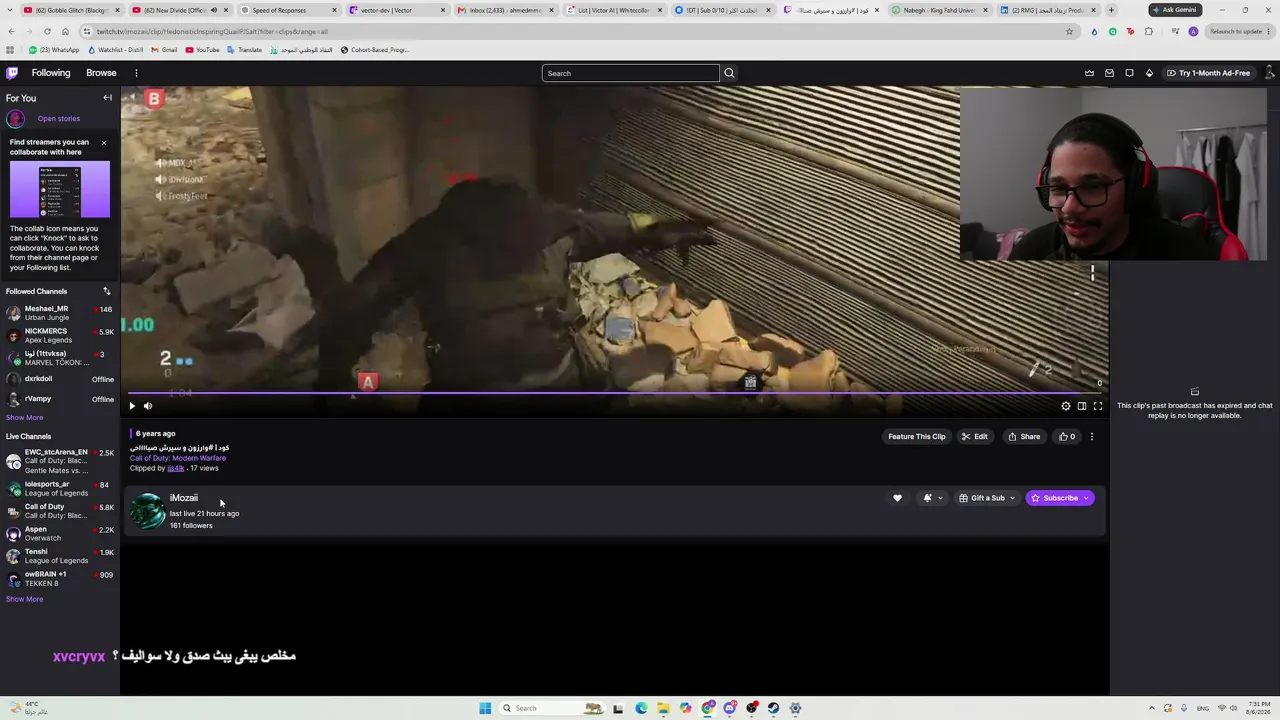Open a new browser tab
The height and width of the screenshot is (720, 1280).
click(1111, 10)
